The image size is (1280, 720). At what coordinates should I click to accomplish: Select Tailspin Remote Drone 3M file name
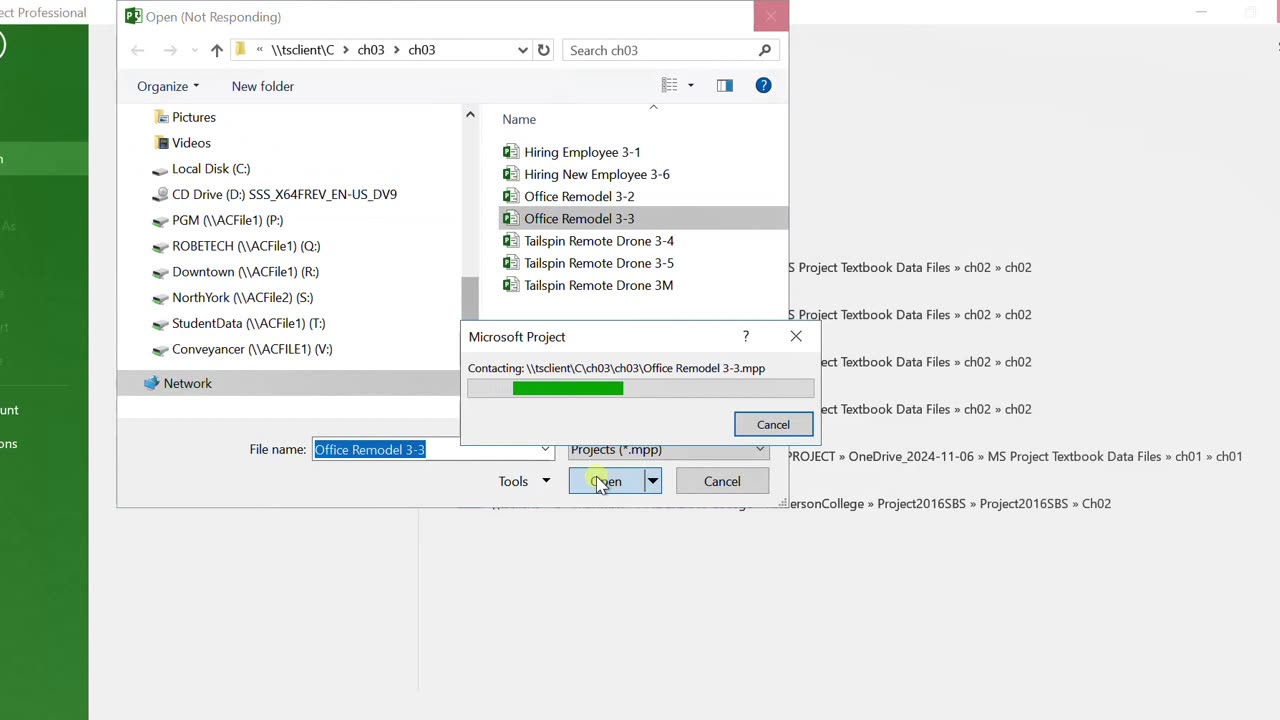pyautogui.click(x=598, y=285)
